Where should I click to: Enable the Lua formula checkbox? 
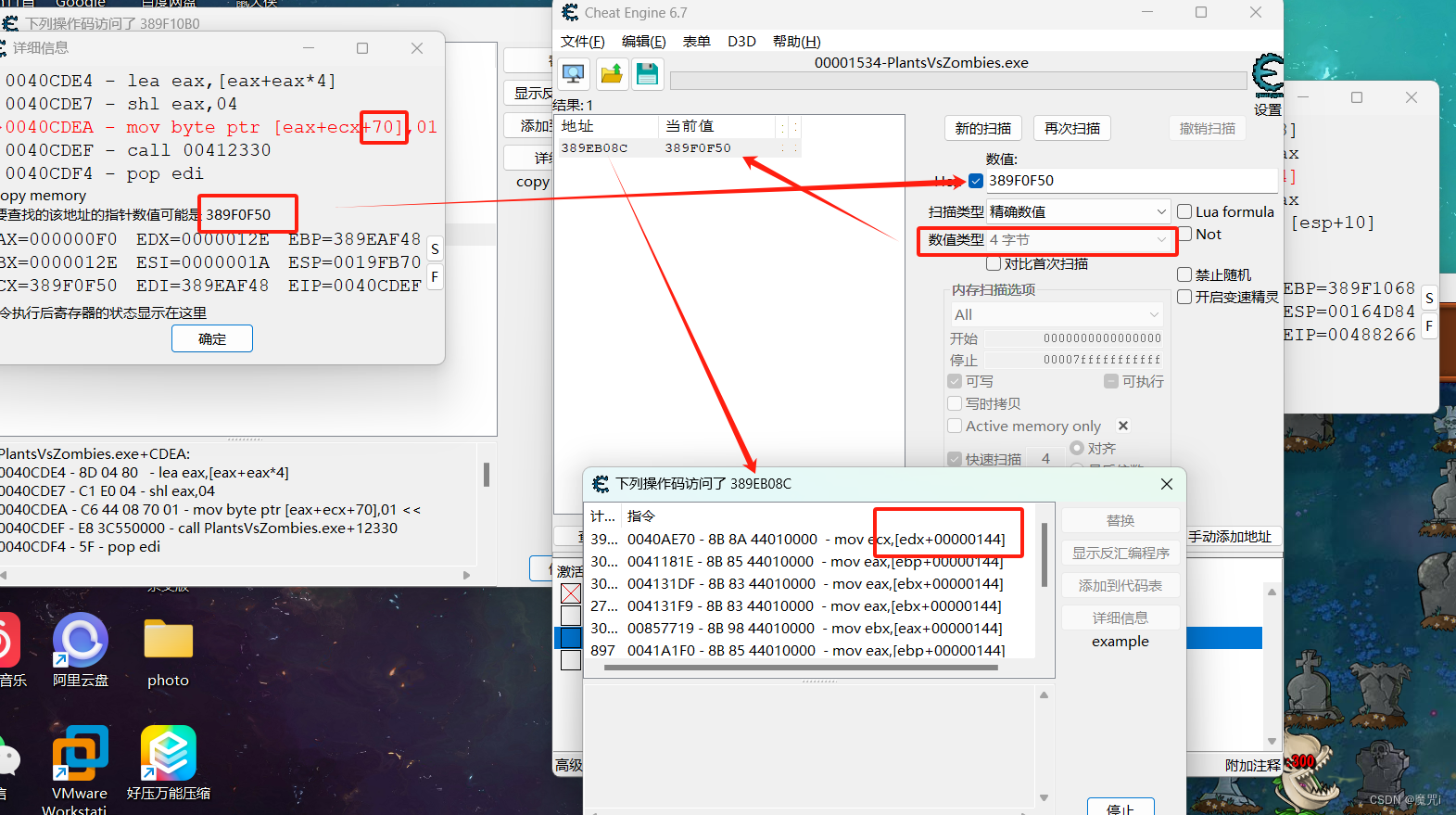(1184, 211)
